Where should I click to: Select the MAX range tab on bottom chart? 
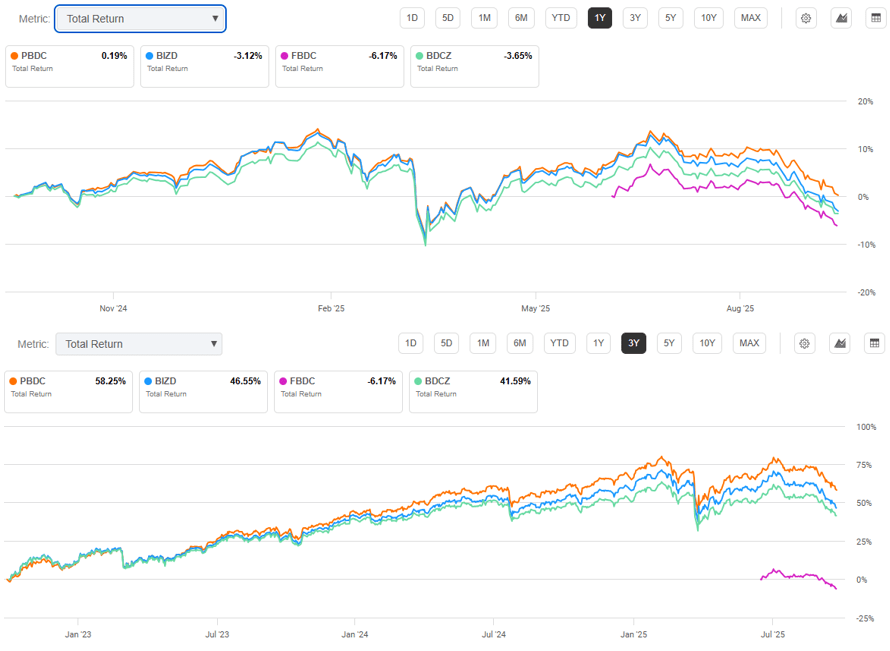click(x=750, y=342)
